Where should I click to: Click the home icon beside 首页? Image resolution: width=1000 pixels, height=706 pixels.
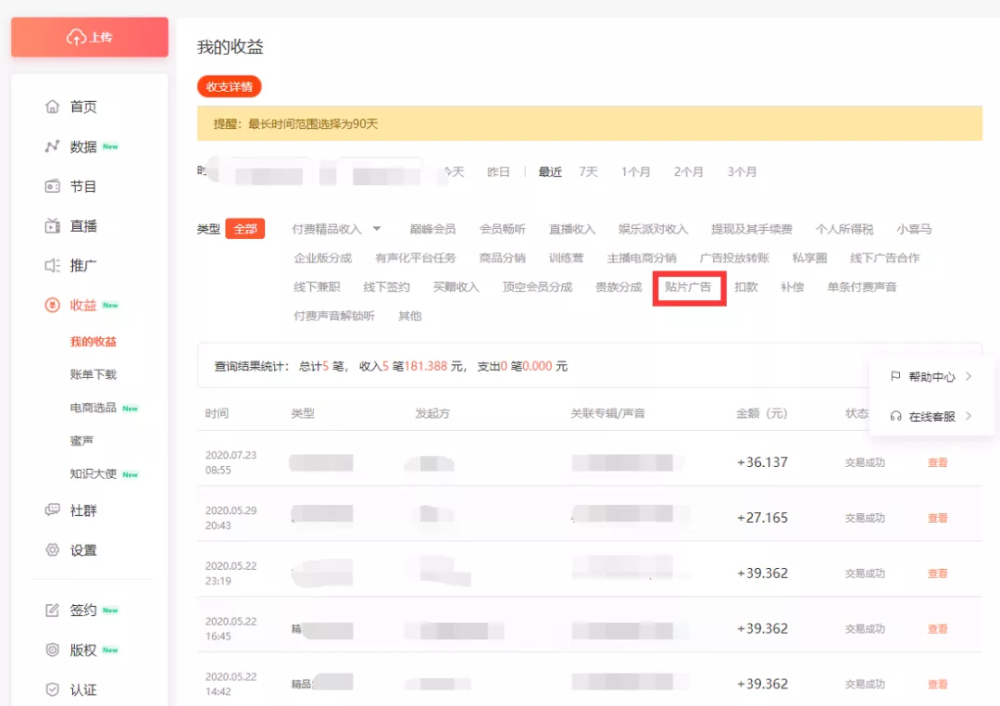[52, 107]
